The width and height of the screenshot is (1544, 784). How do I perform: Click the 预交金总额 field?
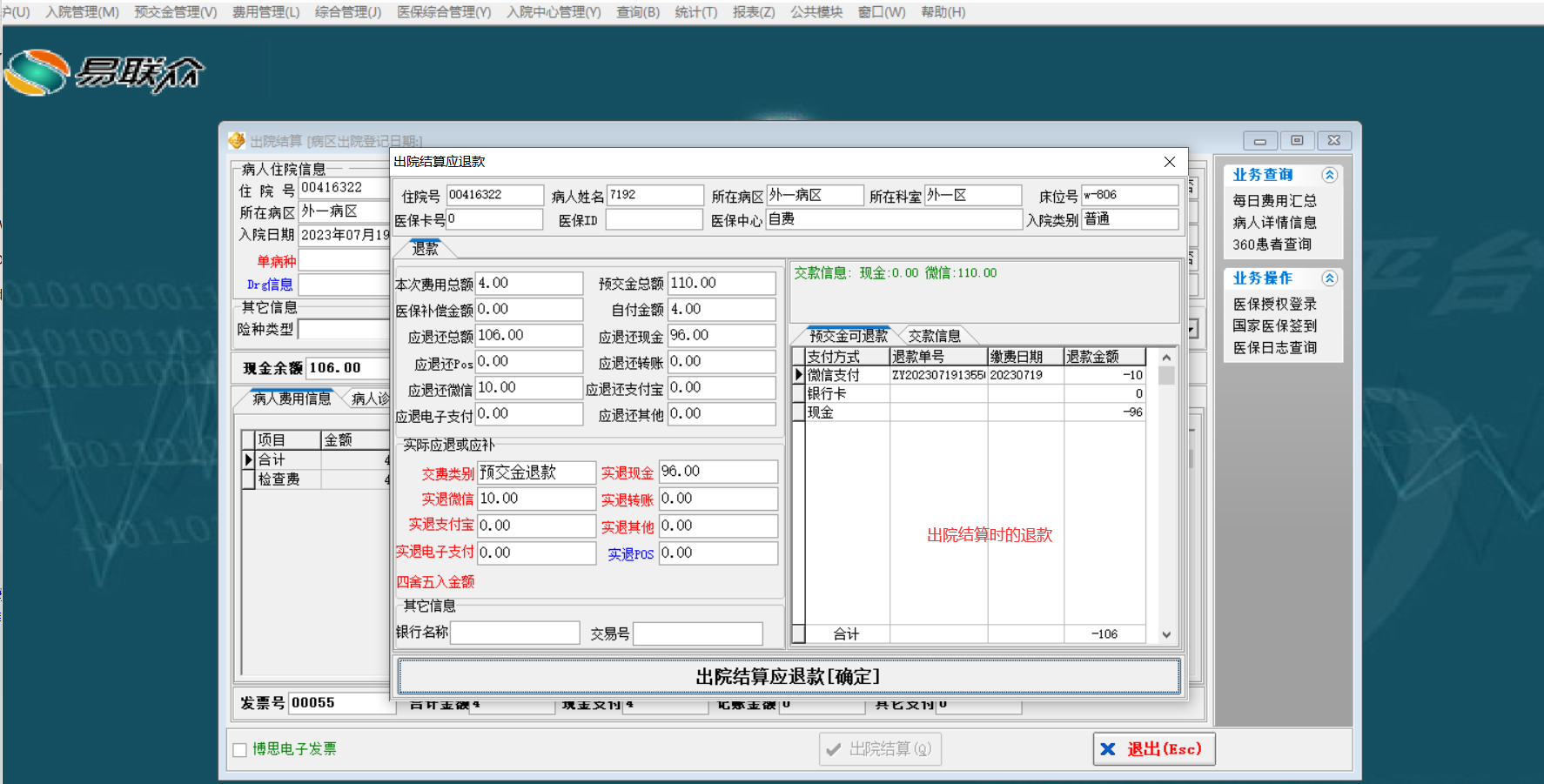pyautogui.click(x=722, y=284)
